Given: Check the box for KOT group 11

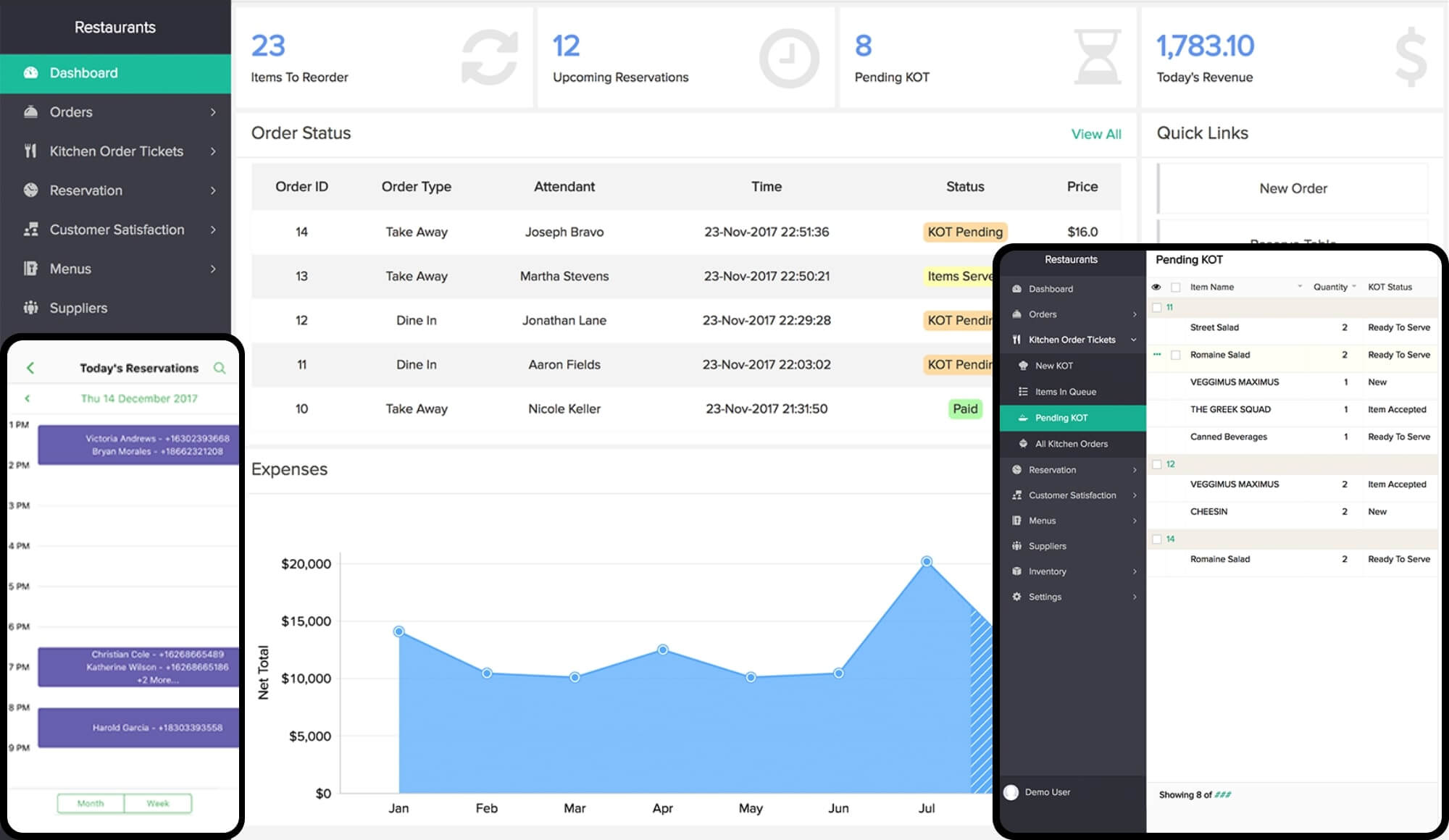Looking at the screenshot, I should [x=1157, y=308].
